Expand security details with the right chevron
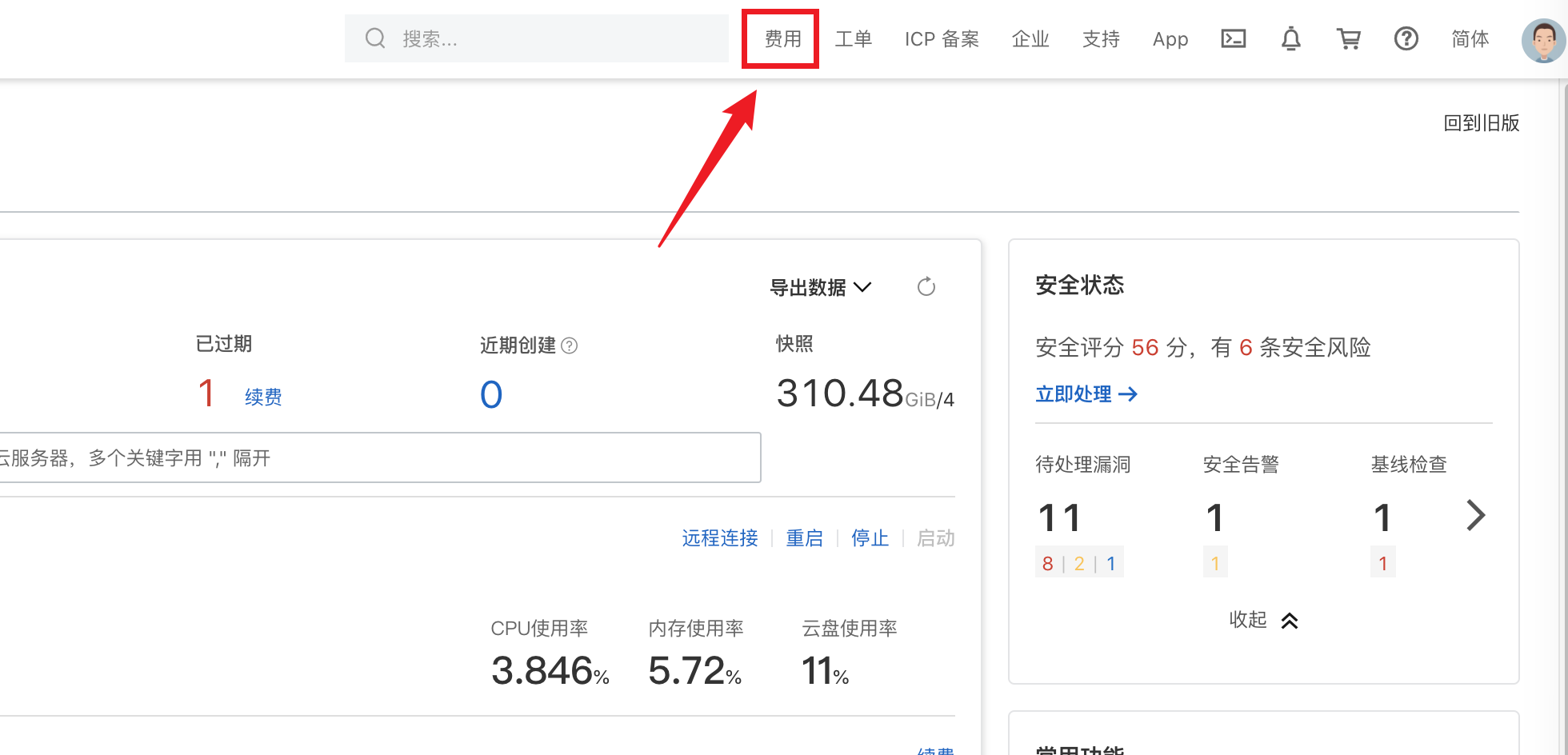Image resolution: width=1568 pixels, height=755 pixels. [1476, 516]
